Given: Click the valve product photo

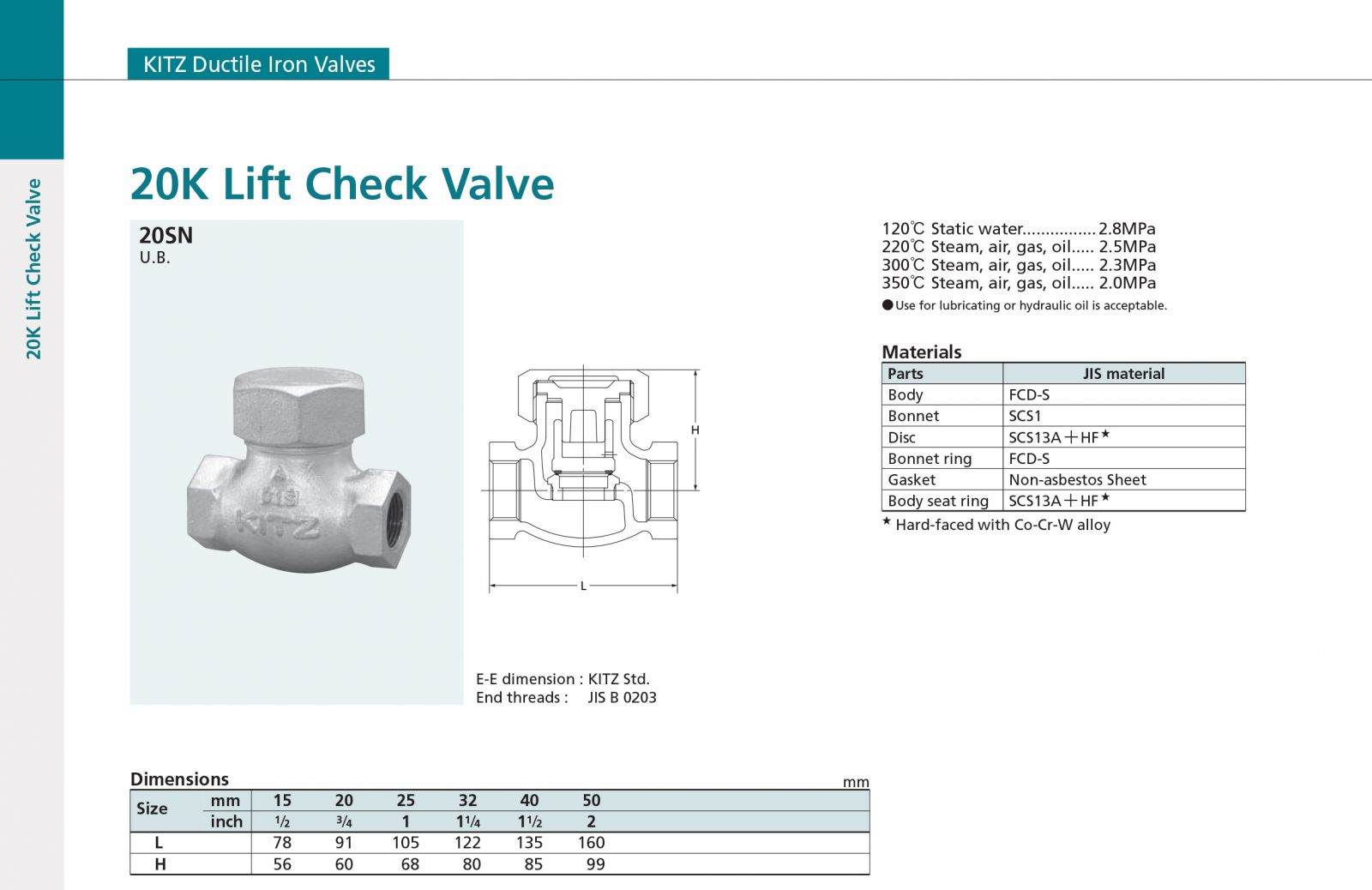Looking at the screenshot, I should point(298,472).
